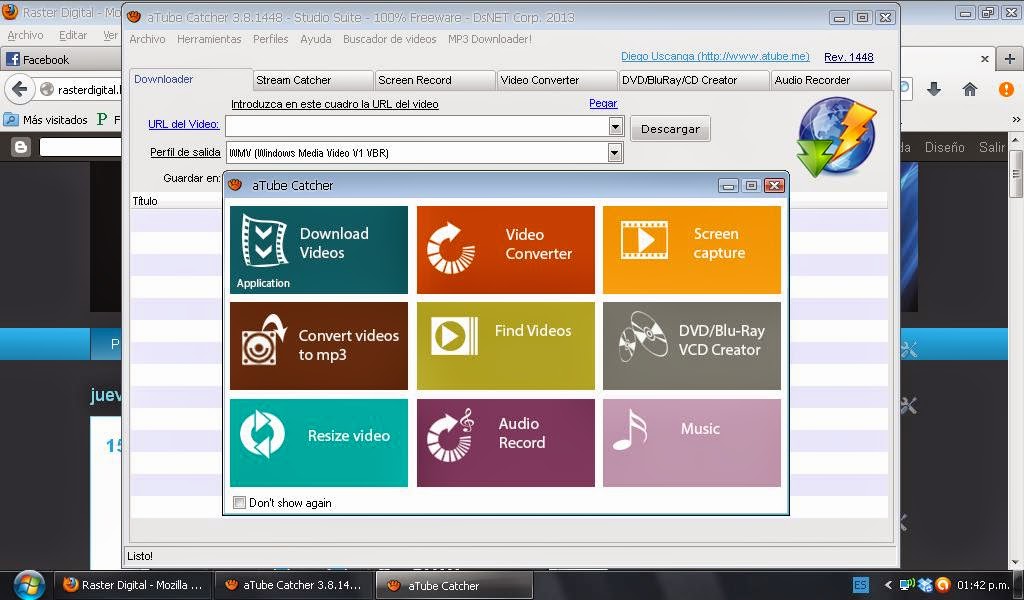Click the ES language indicator in tray
Screen dimensions: 1024x600
tap(861, 584)
